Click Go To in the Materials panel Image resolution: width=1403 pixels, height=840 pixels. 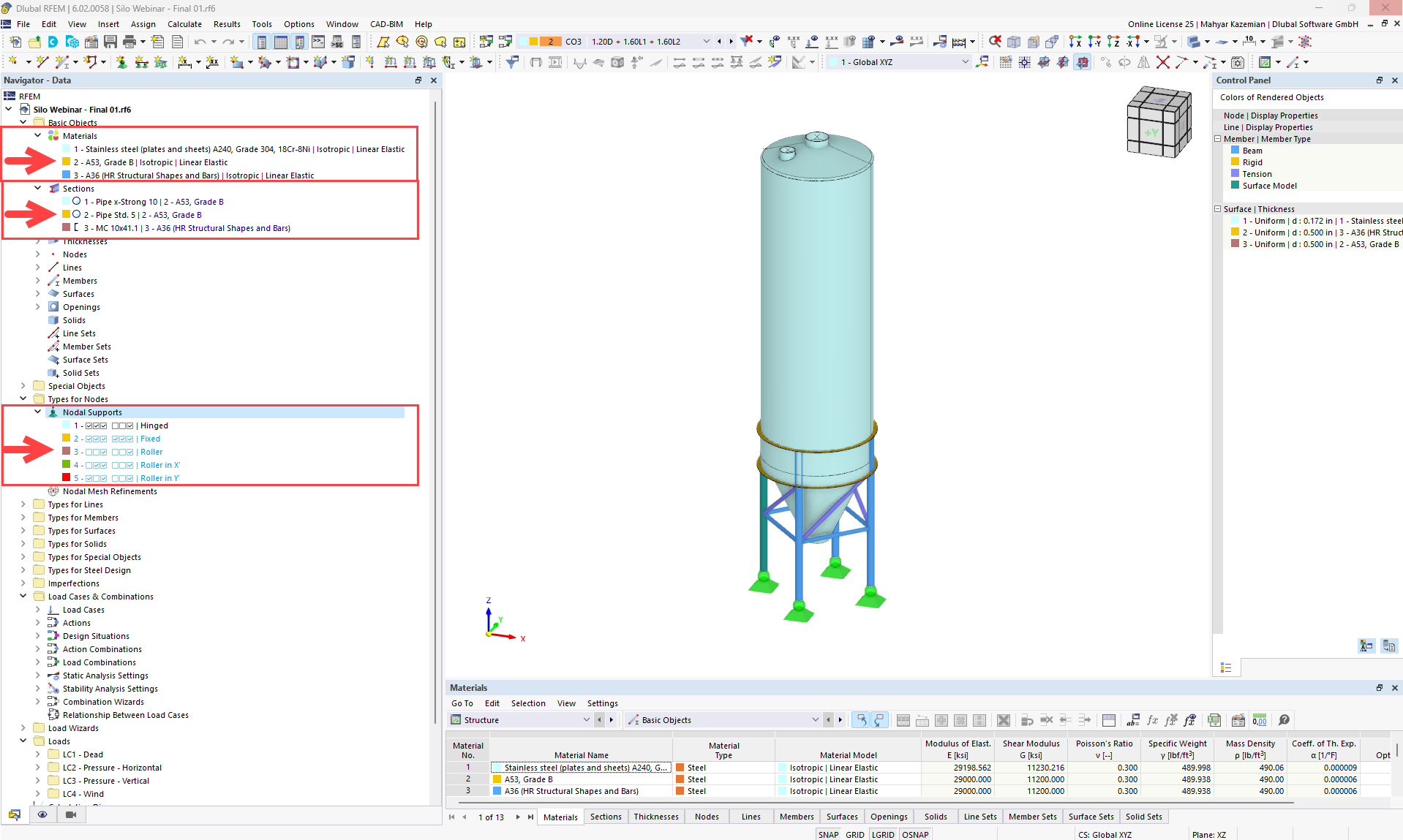[x=462, y=703]
